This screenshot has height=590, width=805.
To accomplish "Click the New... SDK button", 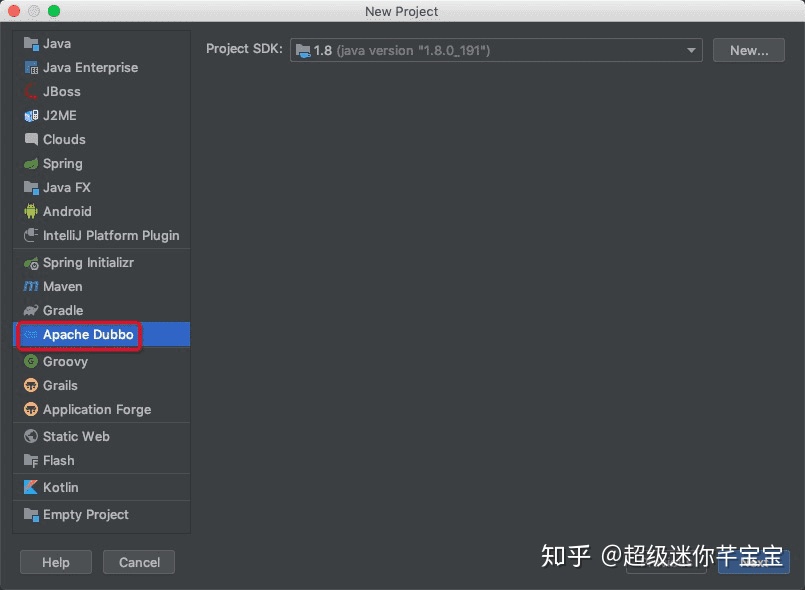I will pos(749,50).
